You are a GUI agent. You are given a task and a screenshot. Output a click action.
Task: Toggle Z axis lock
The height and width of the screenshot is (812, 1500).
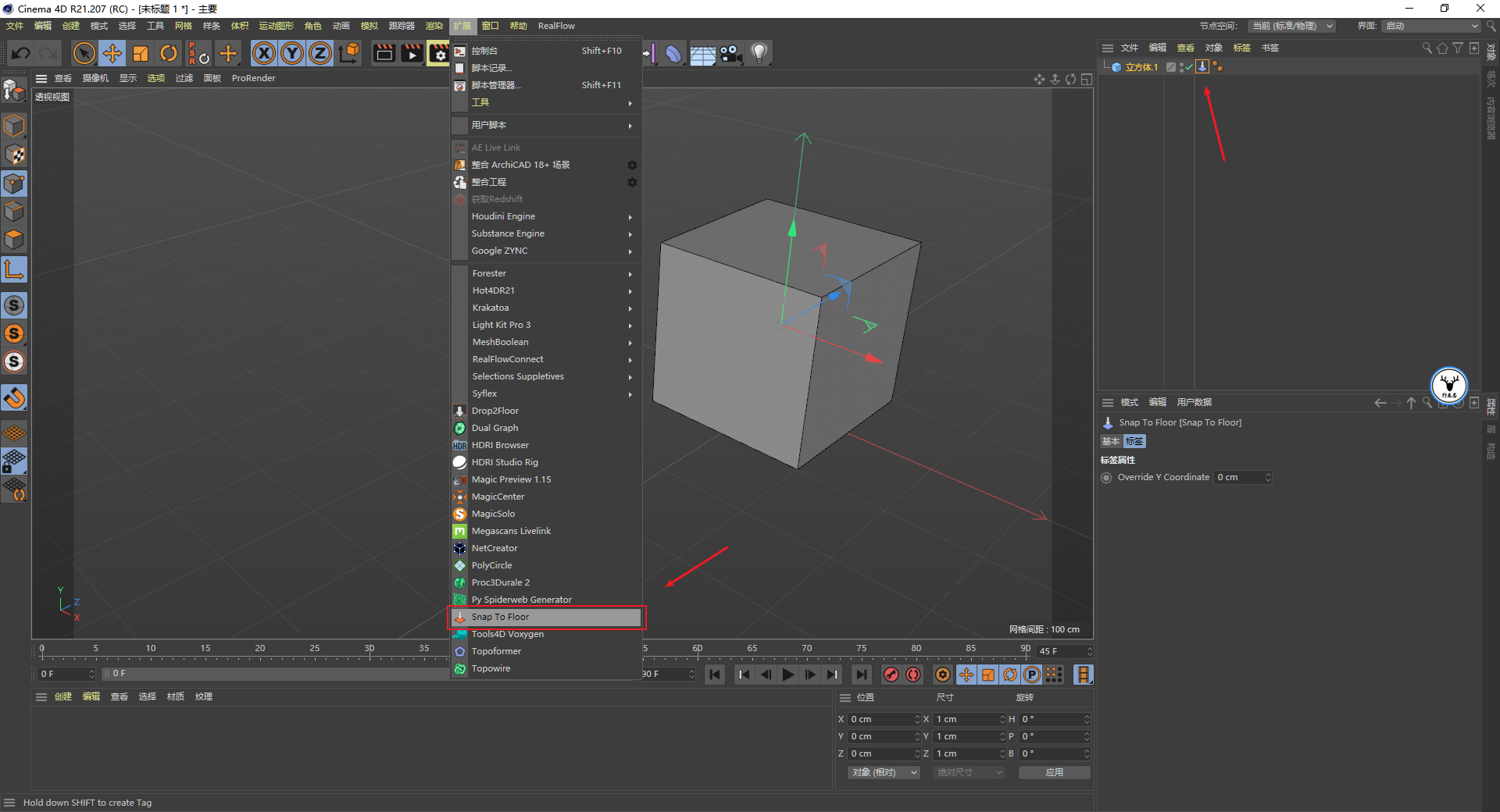[320, 54]
